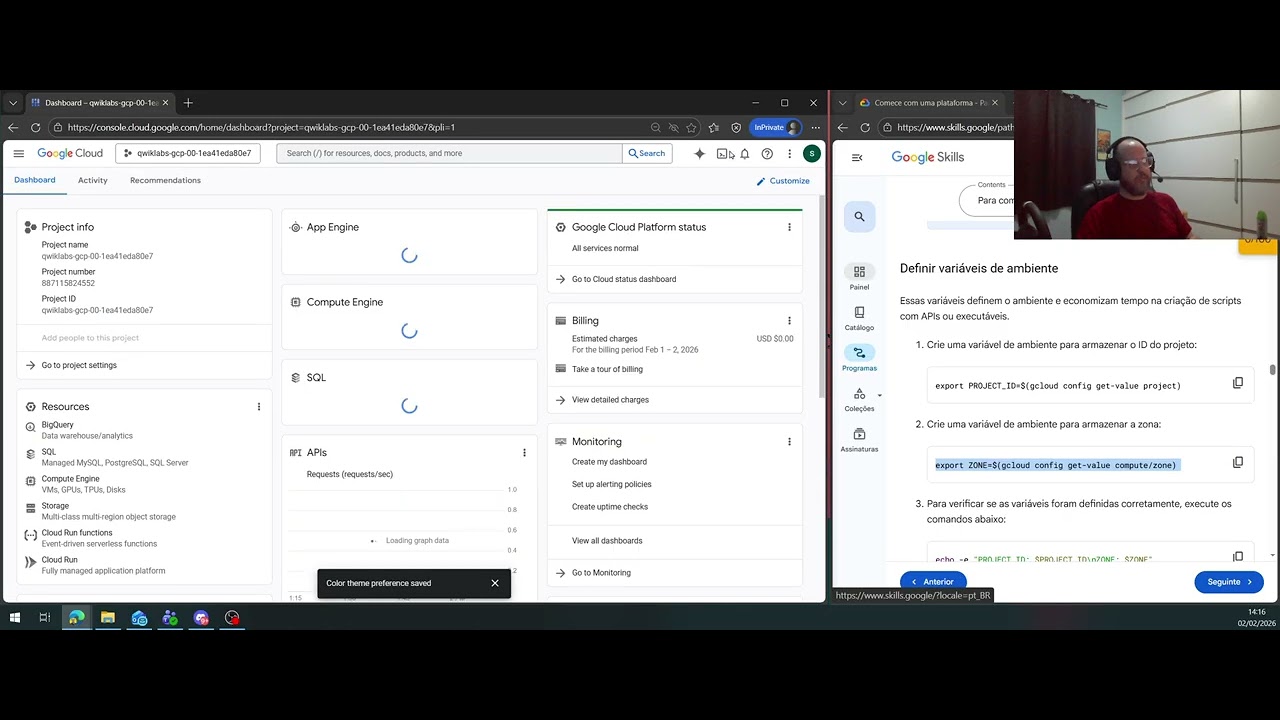Open Assinaturas in Google Skills sidebar
This screenshot has height=720, width=1280.
(859, 440)
